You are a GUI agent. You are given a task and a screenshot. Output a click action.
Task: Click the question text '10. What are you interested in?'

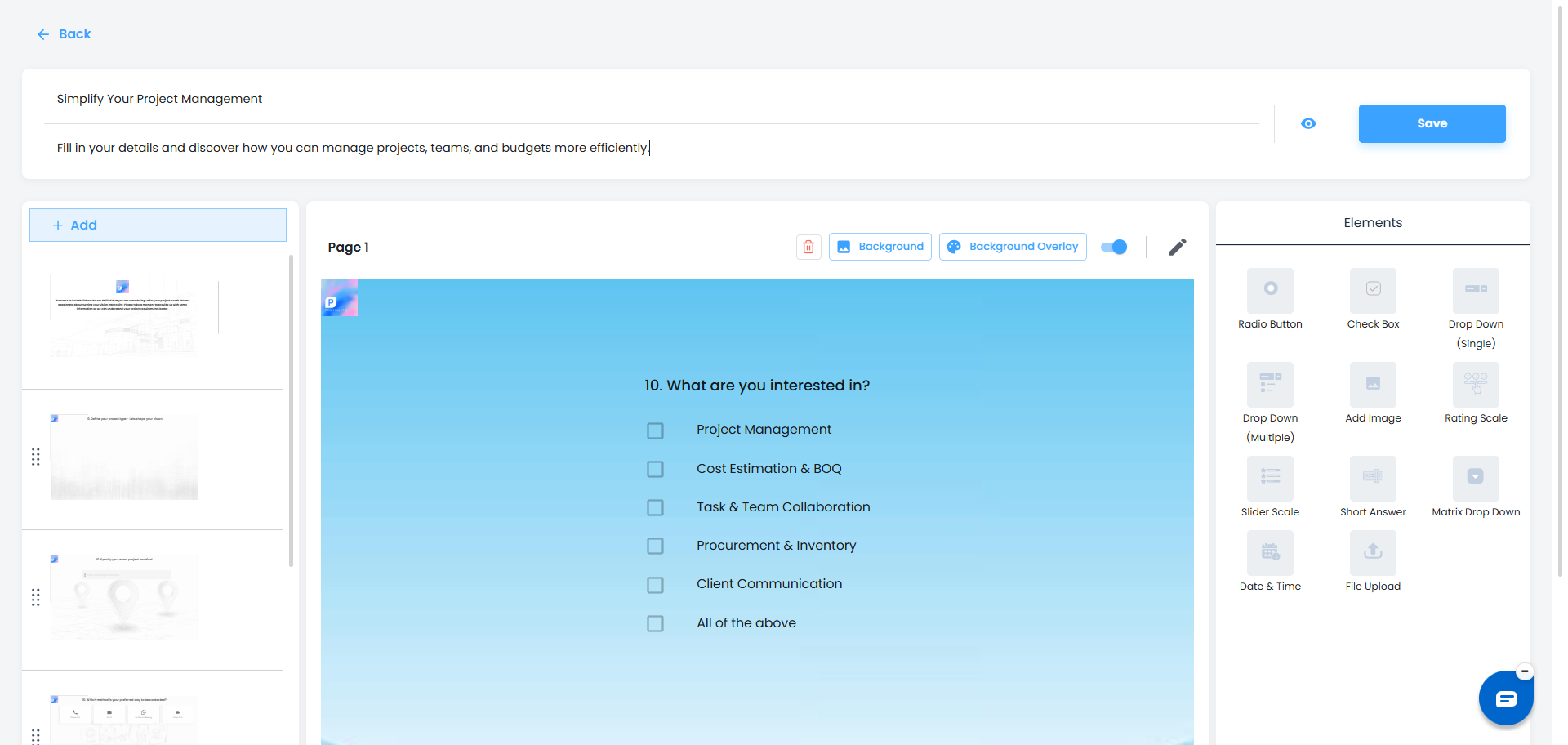click(757, 386)
